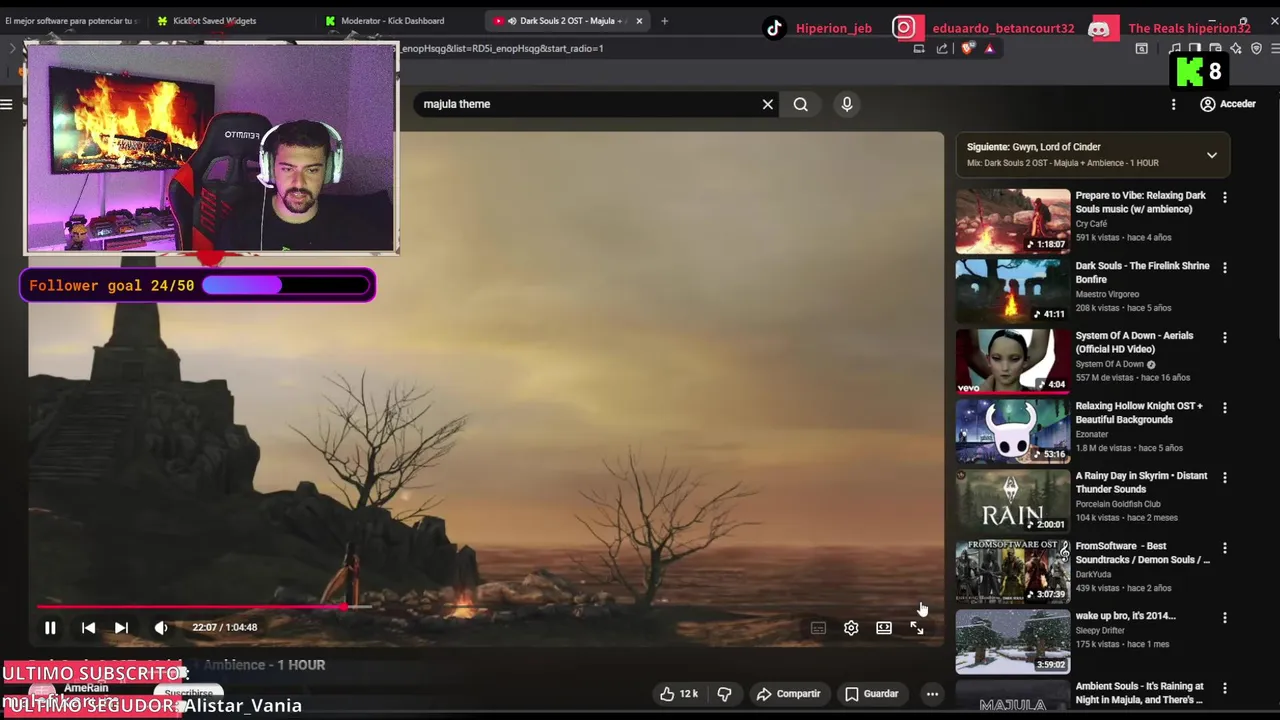Open Relaxing Hollow Knight OST video
The height and width of the screenshot is (720, 1280).
click(x=1012, y=431)
